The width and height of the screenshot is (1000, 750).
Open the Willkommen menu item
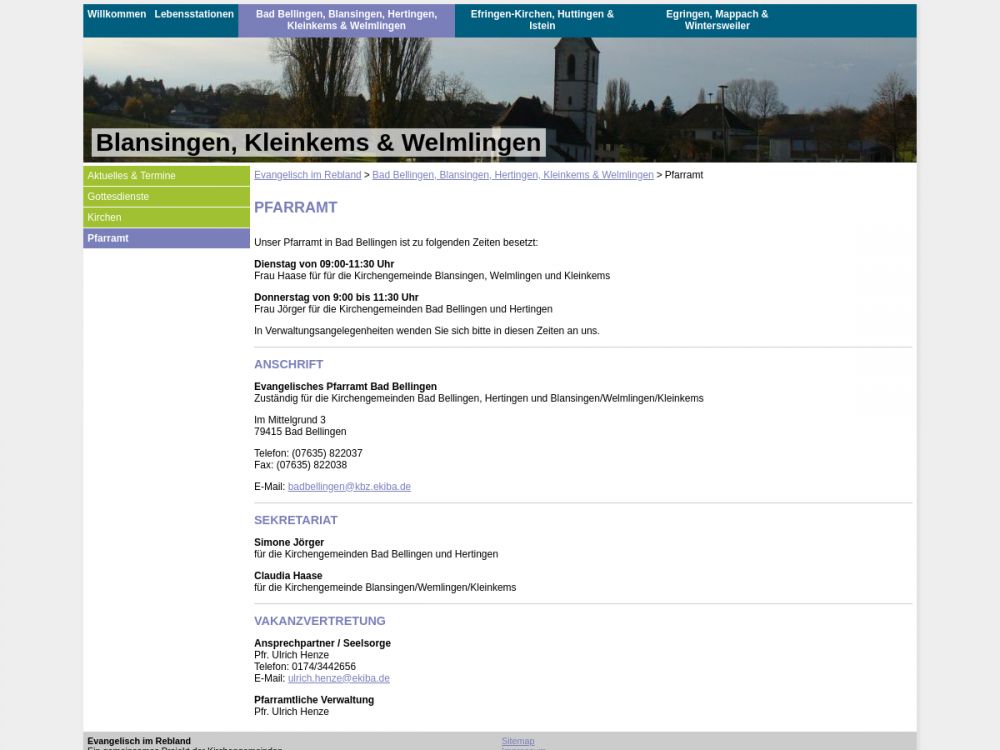tap(116, 14)
